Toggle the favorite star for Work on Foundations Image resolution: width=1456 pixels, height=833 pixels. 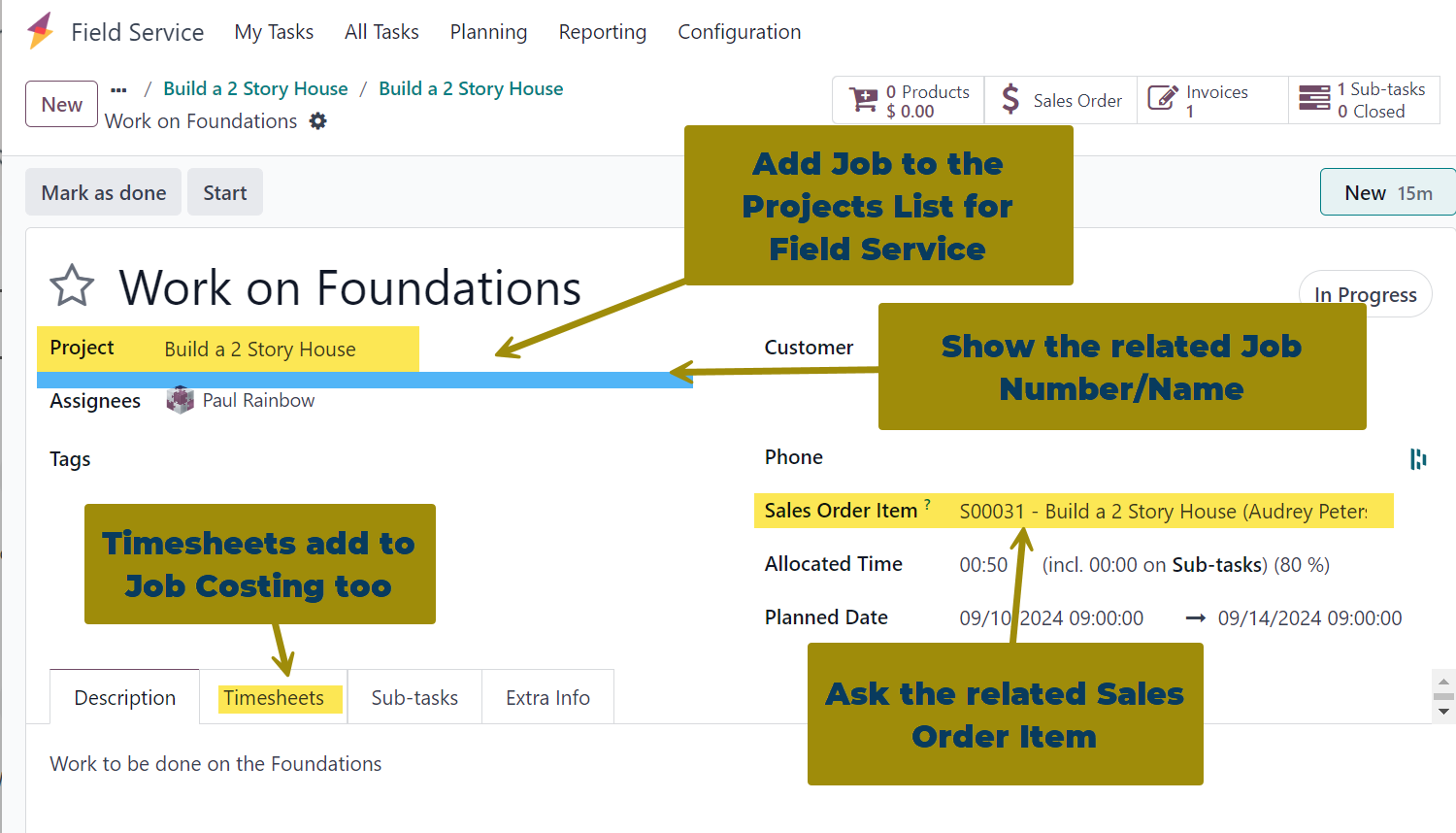click(72, 286)
